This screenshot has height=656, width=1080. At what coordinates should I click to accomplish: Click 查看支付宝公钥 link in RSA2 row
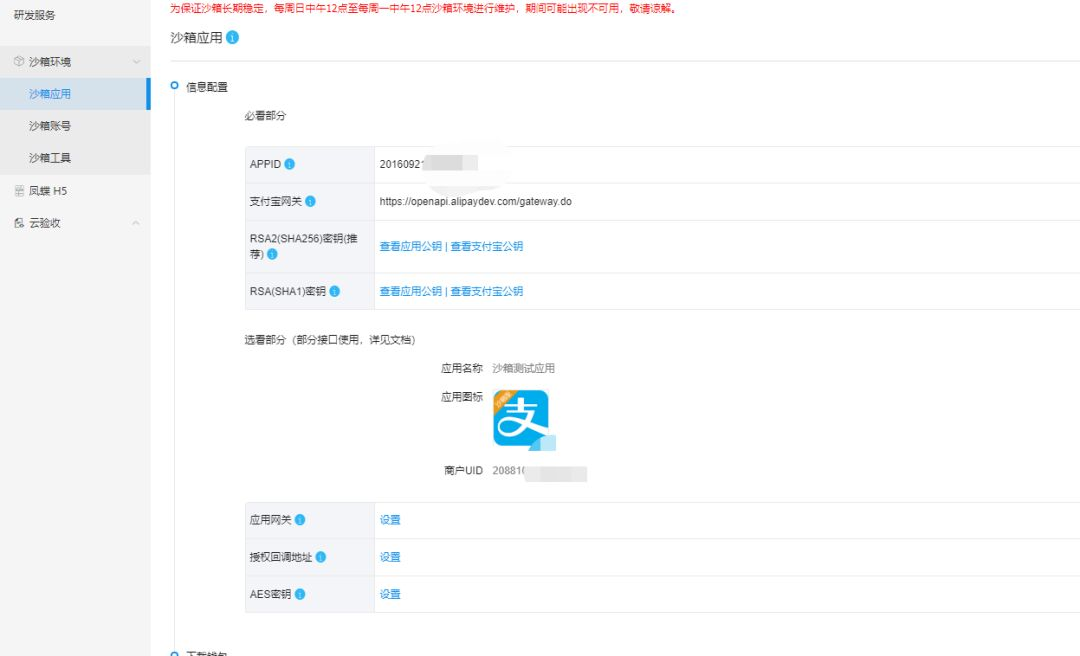[486, 246]
